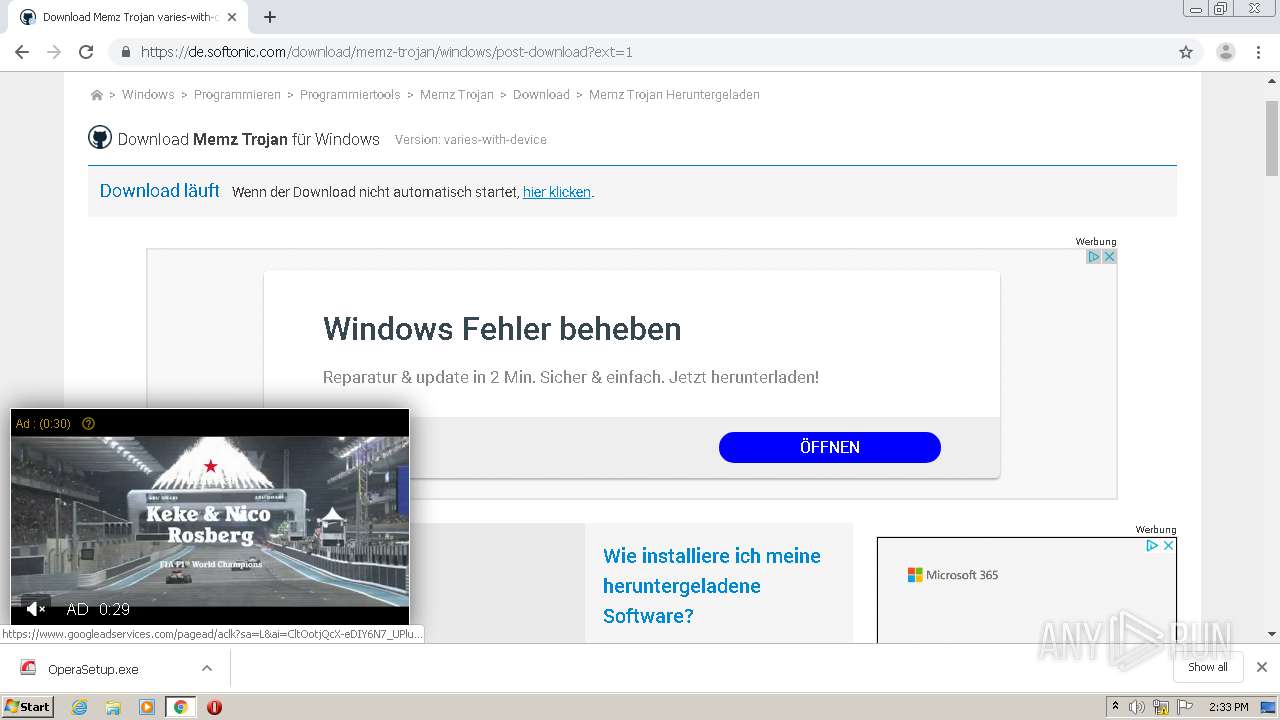This screenshot has width=1280, height=720.
Task: Click the system clock 2:33 PM
Action: click(x=1228, y=707)
